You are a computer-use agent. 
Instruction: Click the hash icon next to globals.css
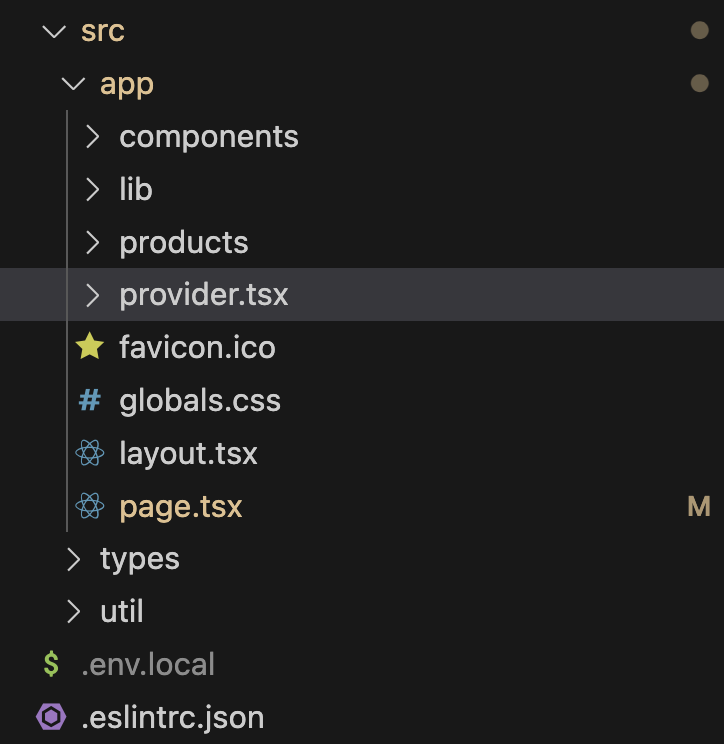90,401
